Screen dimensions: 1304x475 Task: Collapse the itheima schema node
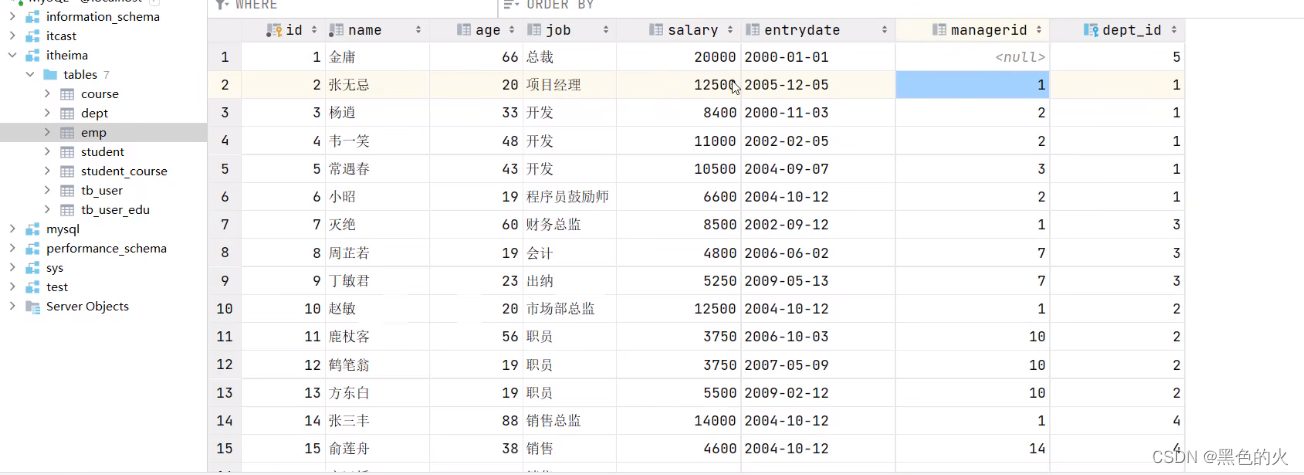tap(12, 55)
